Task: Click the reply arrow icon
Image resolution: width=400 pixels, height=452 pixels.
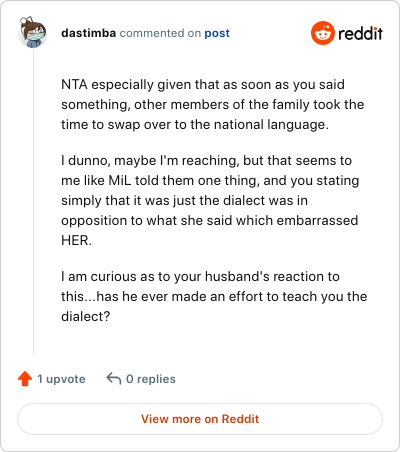Action: pyautogui.click(x=114, y=379)
